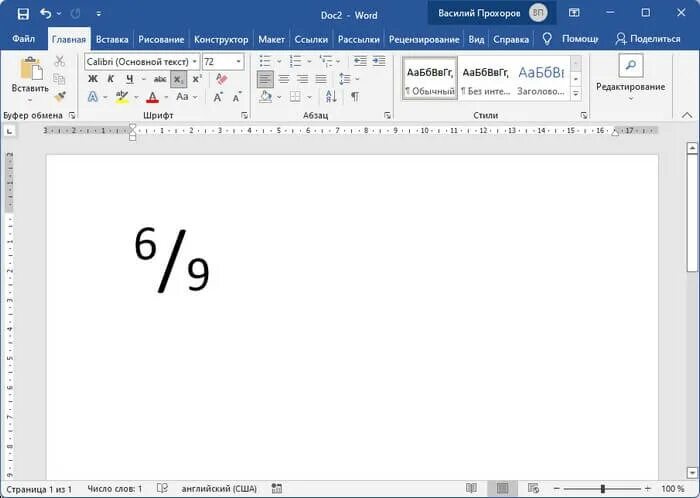Save the document with the floppy icon
Viewport: 700px width, 498px height.
point(23,14)
